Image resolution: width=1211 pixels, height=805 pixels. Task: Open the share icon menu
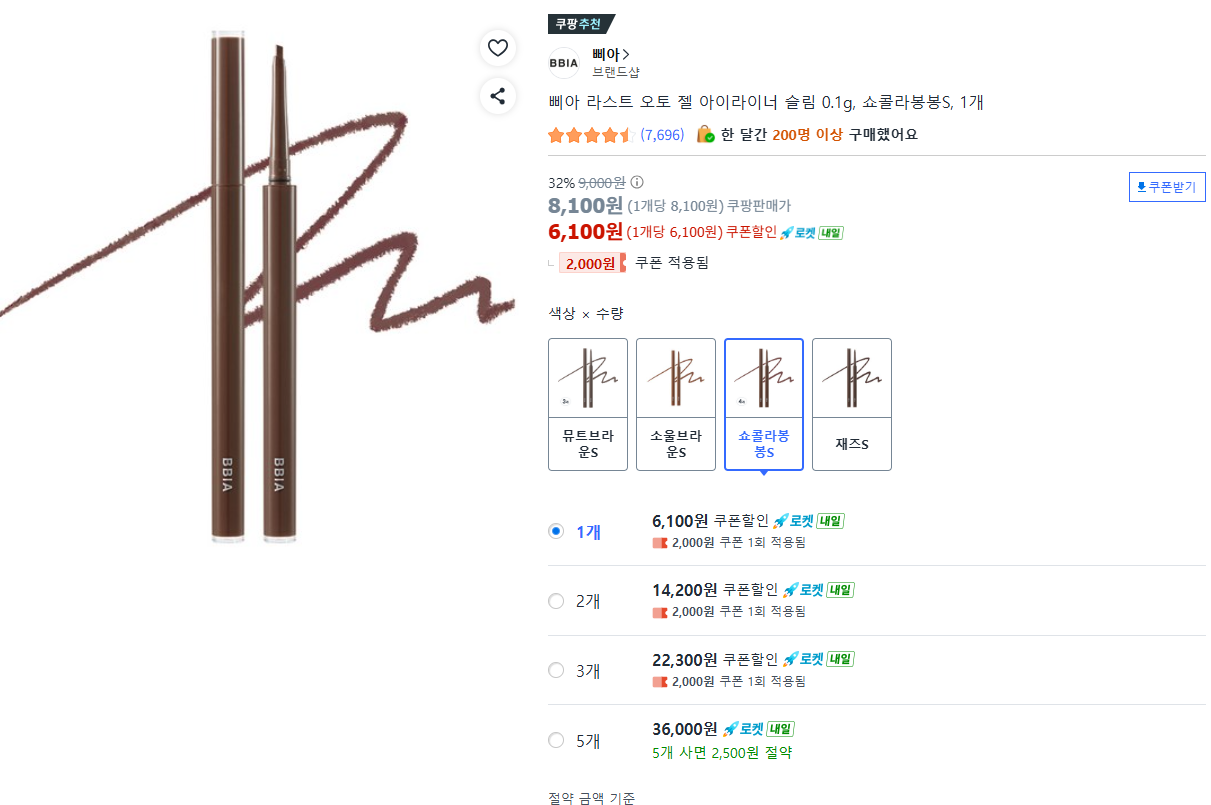pyautogui.click(x=497, y=96)
